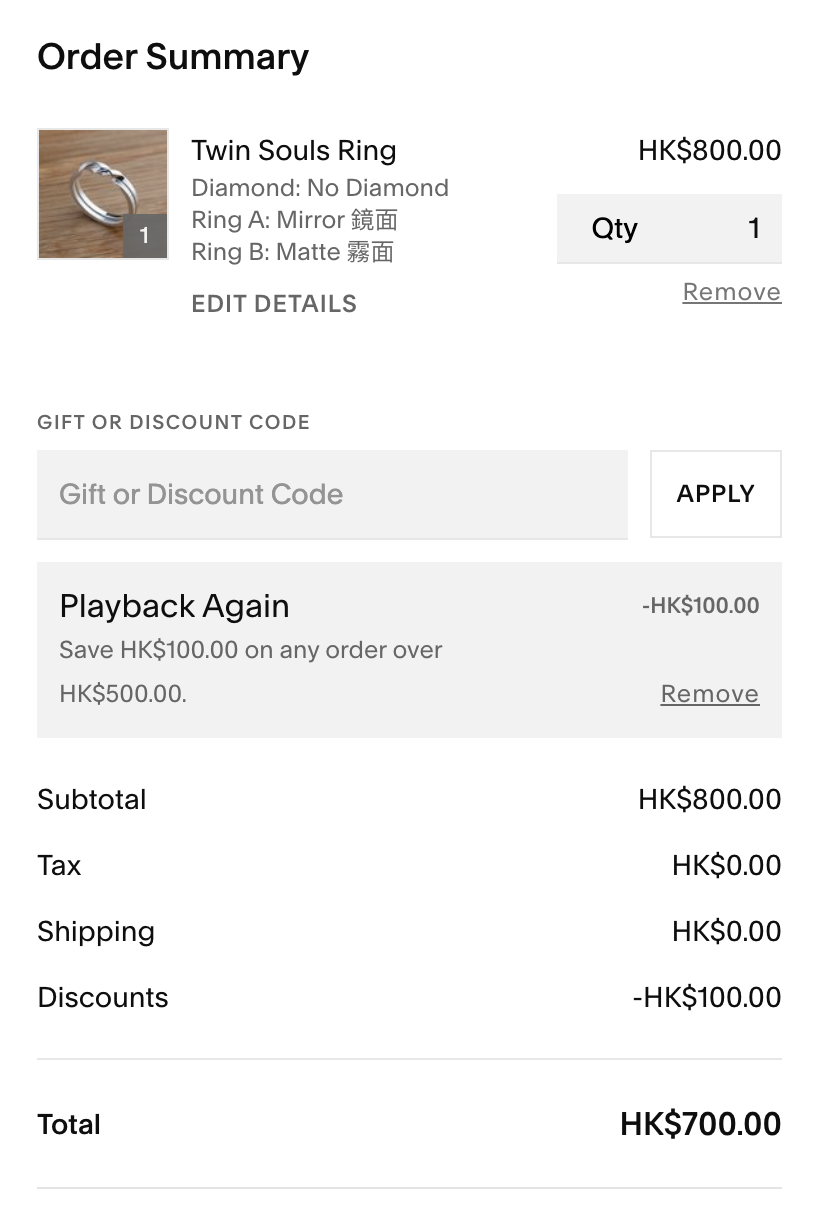Click the Gift or Discount Code section label
820x1220 pixels.
click(x=174, y=422)
